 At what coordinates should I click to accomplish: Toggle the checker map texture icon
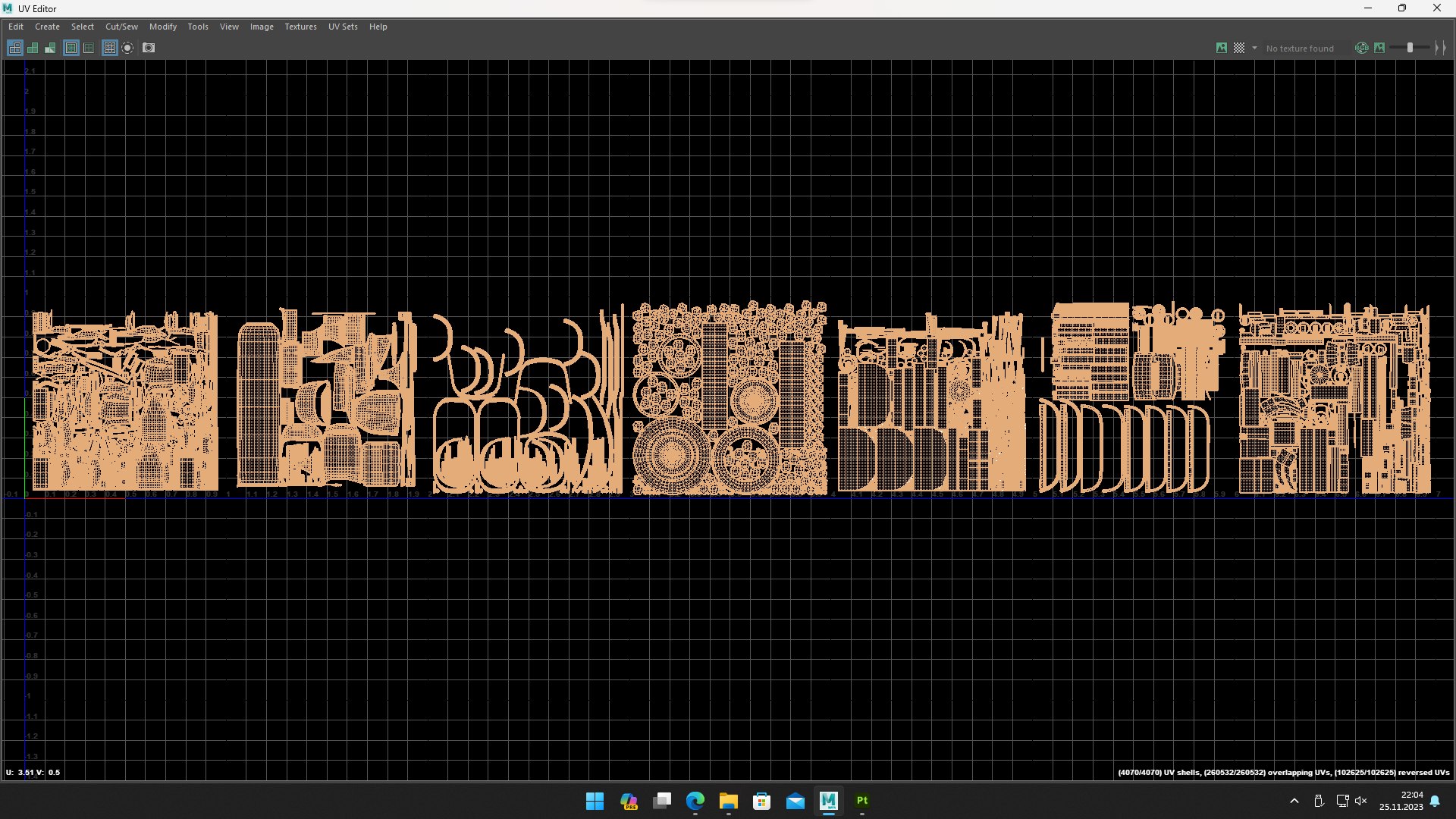pos(1239,48)
